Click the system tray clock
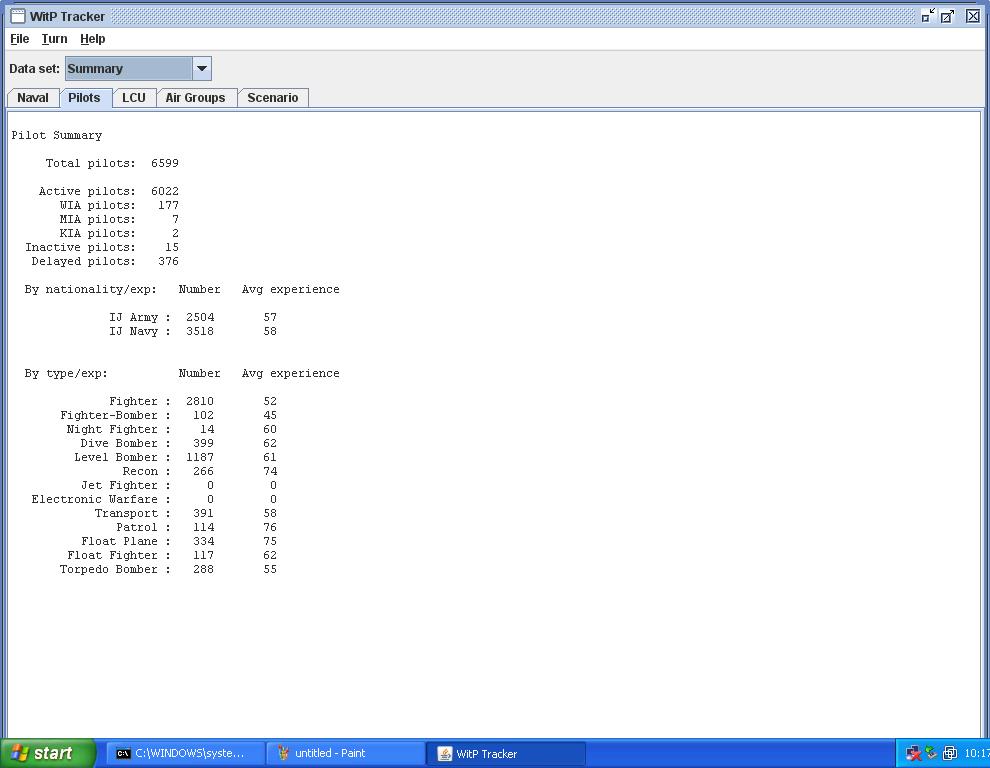 pyautogui.click(x=976, y=753)
